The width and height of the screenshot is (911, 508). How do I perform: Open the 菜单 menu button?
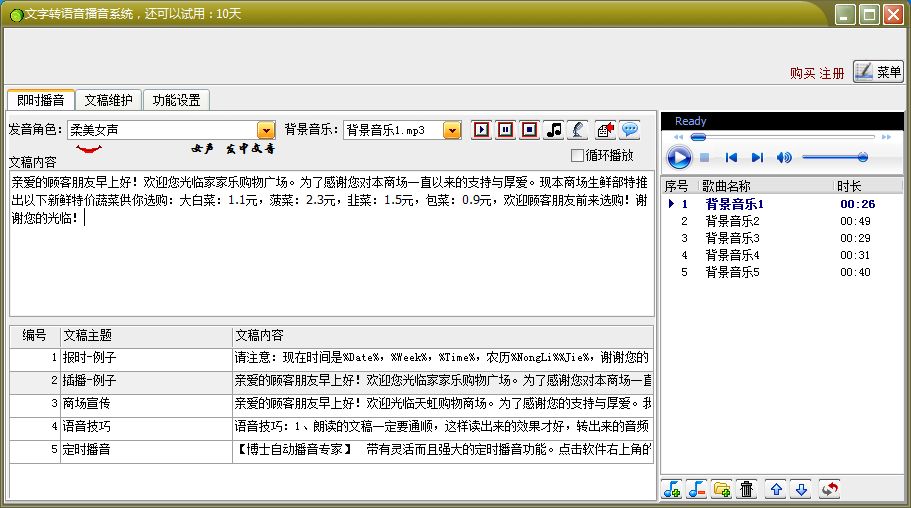[878, 71]
